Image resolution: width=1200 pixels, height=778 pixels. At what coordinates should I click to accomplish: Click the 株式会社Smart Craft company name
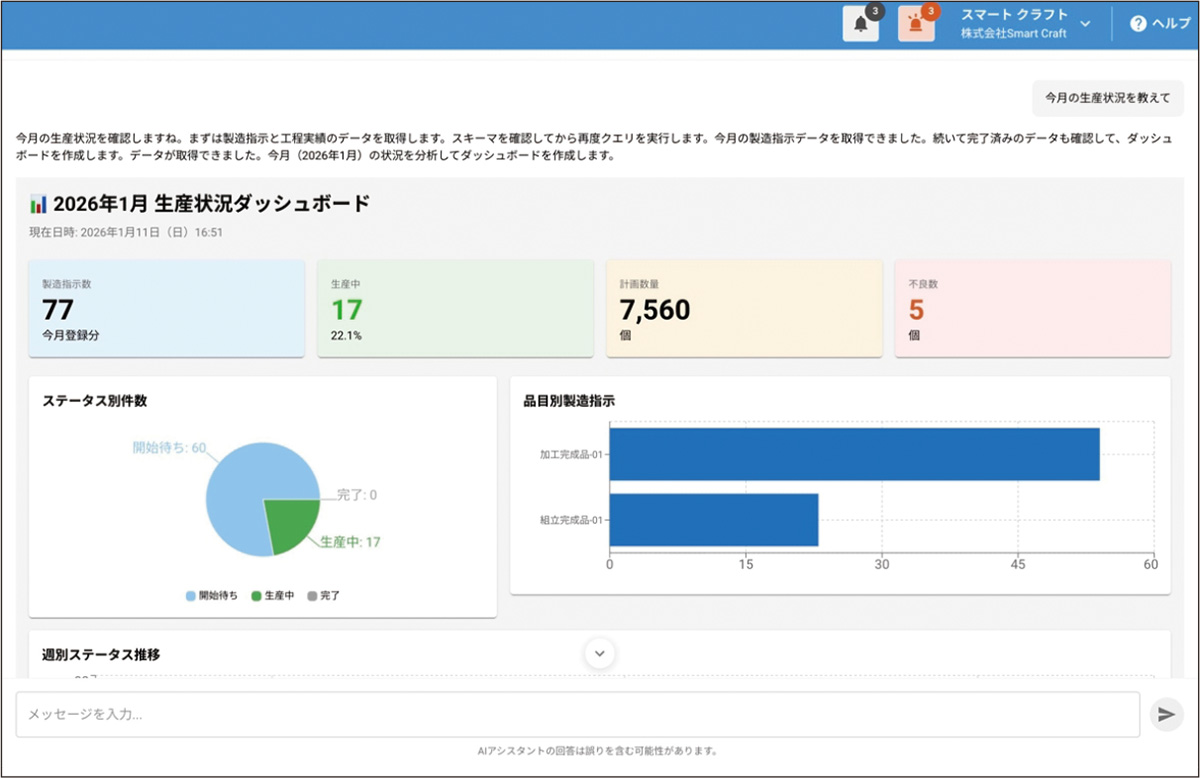point(1014,33)
